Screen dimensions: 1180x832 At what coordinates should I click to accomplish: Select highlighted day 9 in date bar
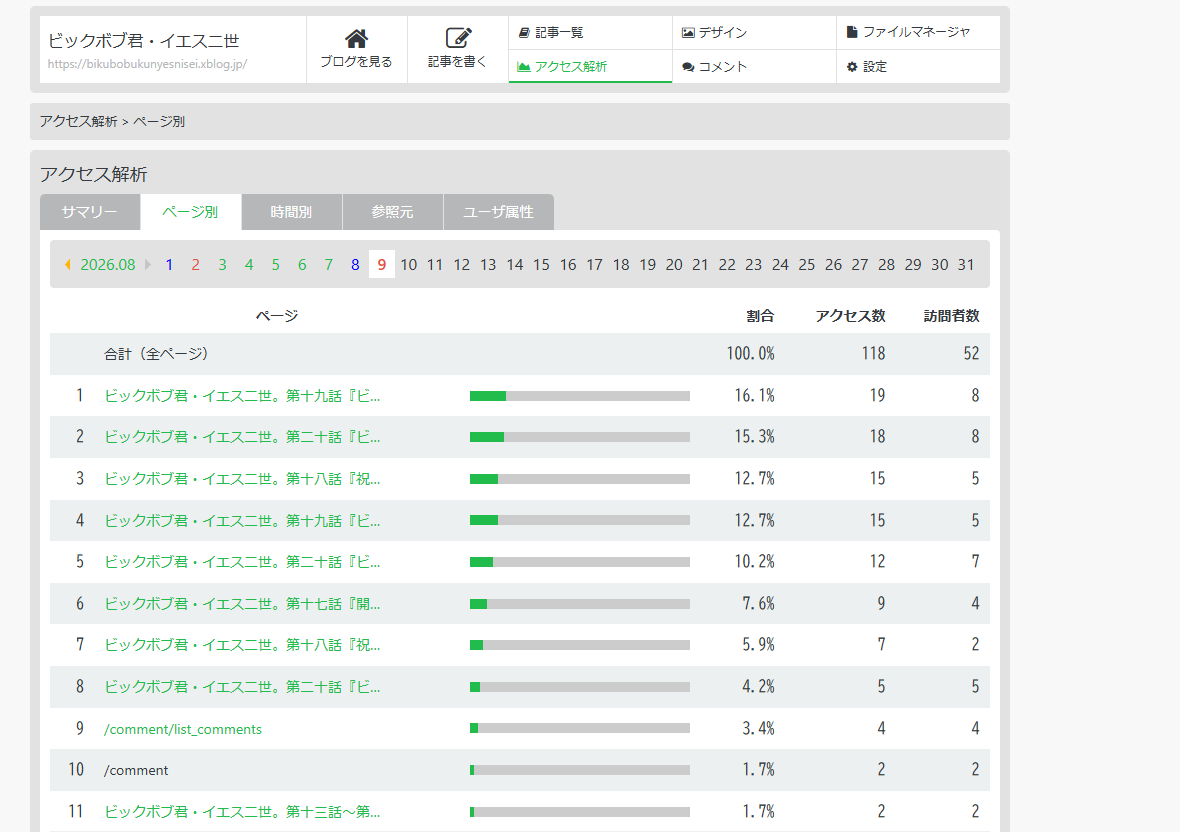(x=382, y=265)
